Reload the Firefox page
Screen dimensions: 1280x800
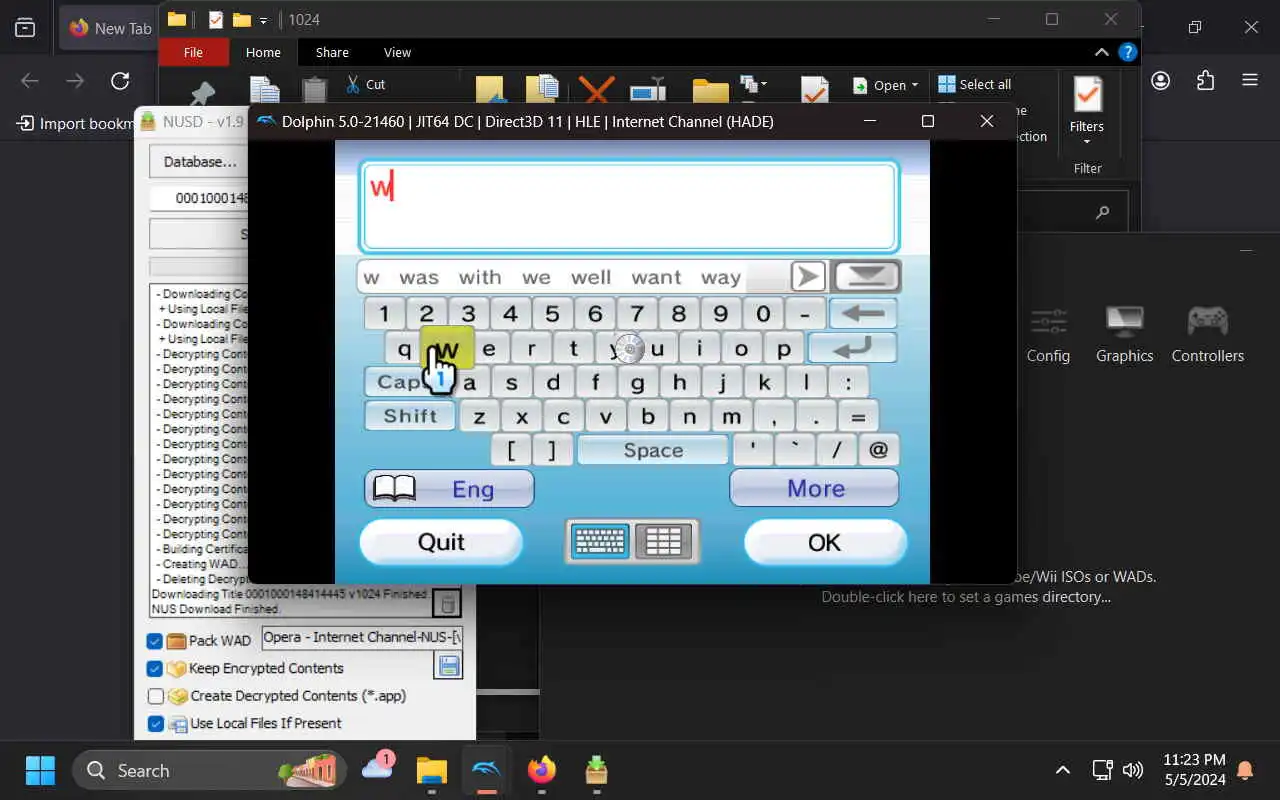120,81
